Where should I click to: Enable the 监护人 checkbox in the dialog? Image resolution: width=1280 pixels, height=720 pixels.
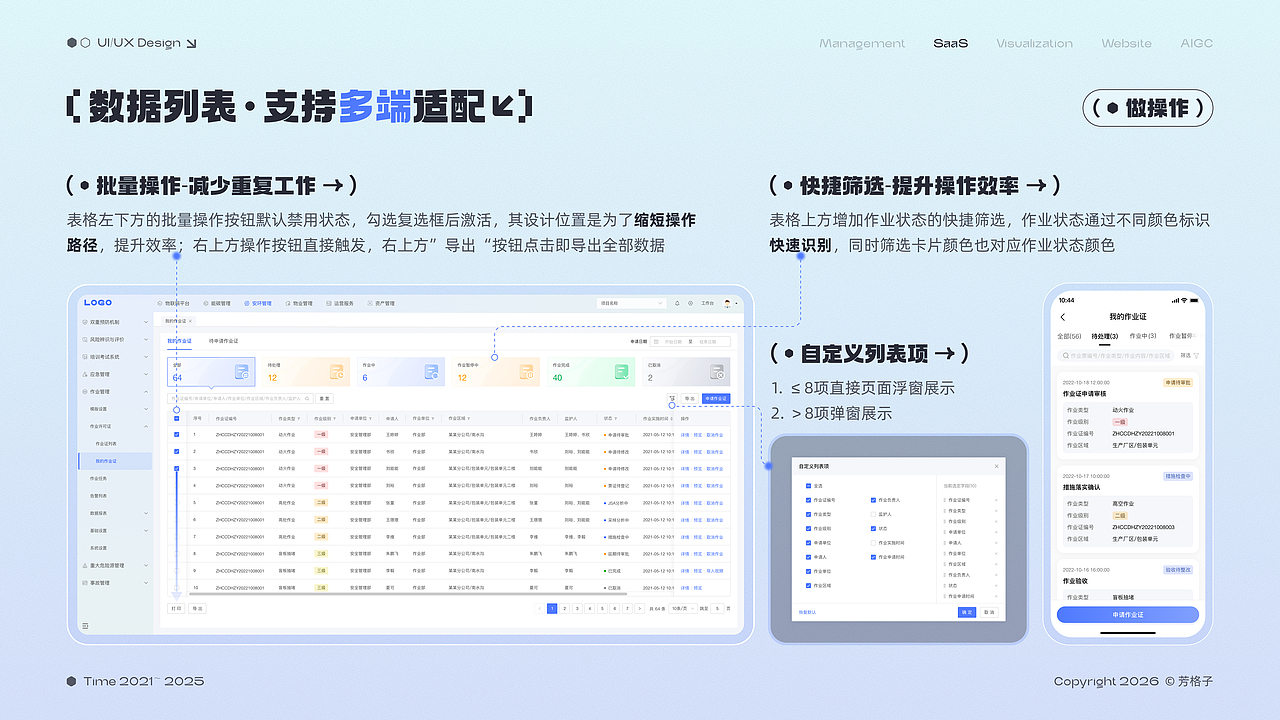873,514
